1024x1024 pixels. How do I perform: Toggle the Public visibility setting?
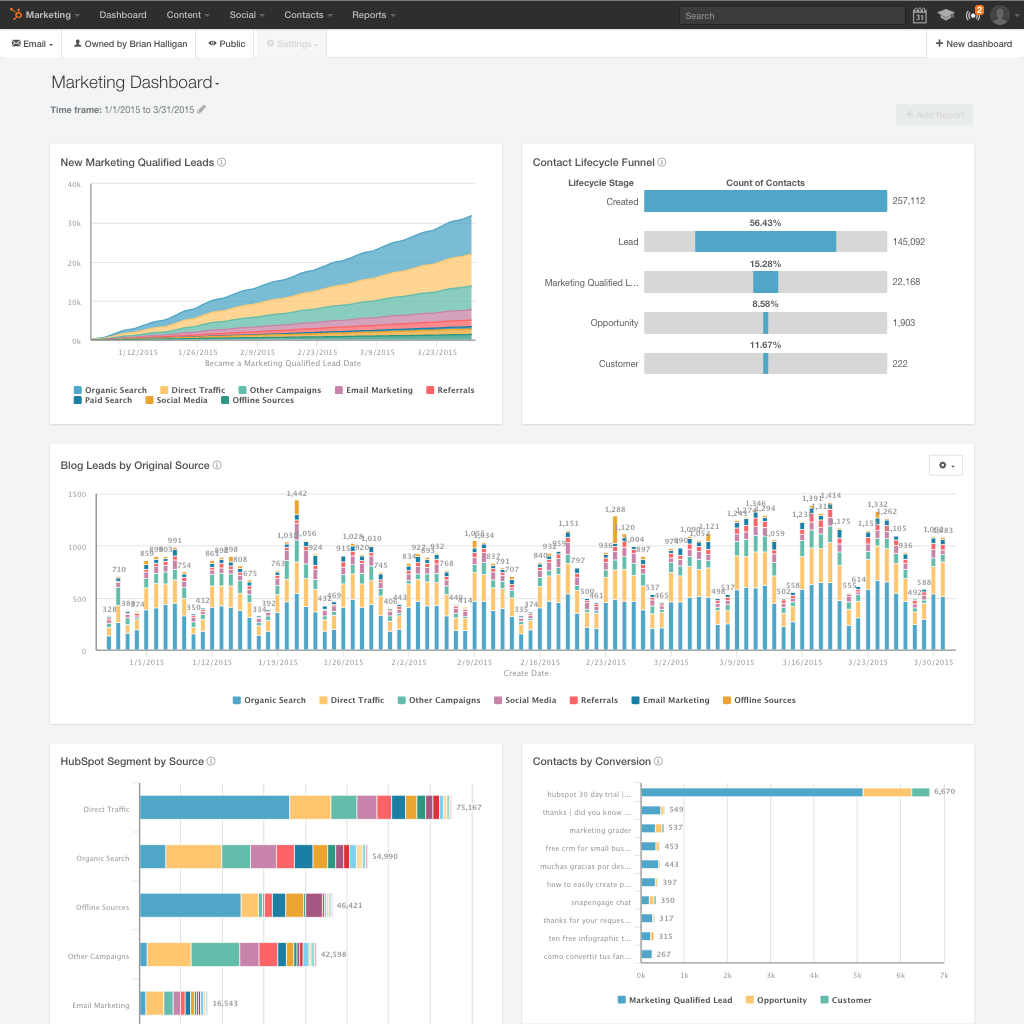[224, 43]
